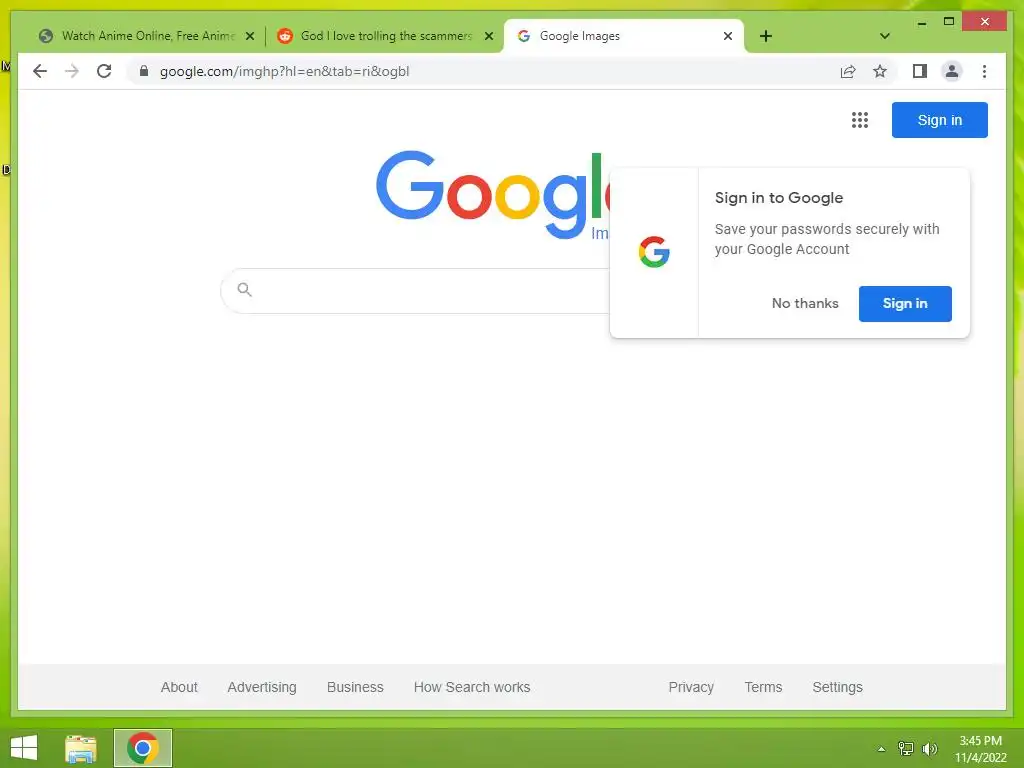The image size is (1024, 768).
Task: Open the Terms link
Action: pos(763,687)
